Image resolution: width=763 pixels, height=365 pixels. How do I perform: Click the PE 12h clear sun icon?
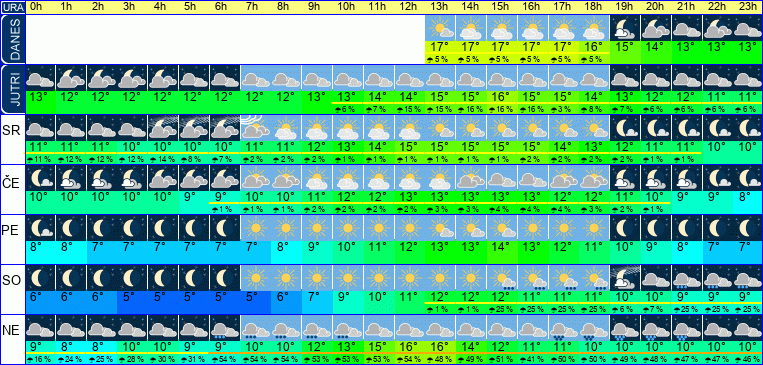pyautogui.click(x=409, y=228)
